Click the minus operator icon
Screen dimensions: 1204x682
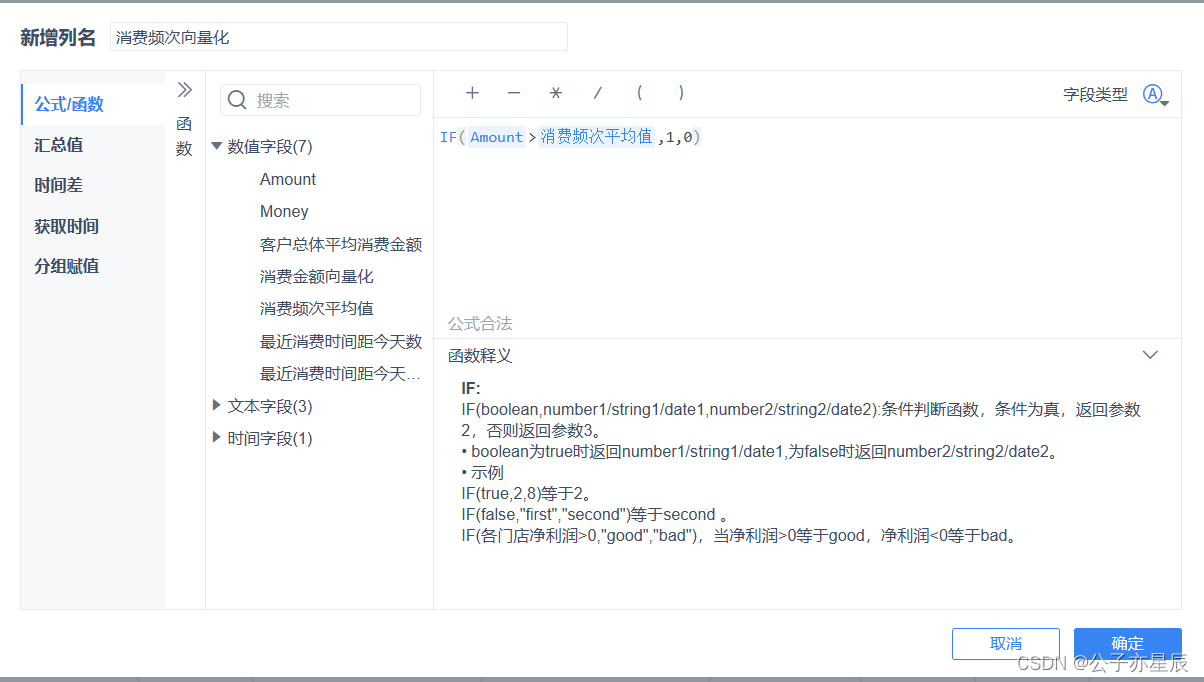click(x=514, y=93)
